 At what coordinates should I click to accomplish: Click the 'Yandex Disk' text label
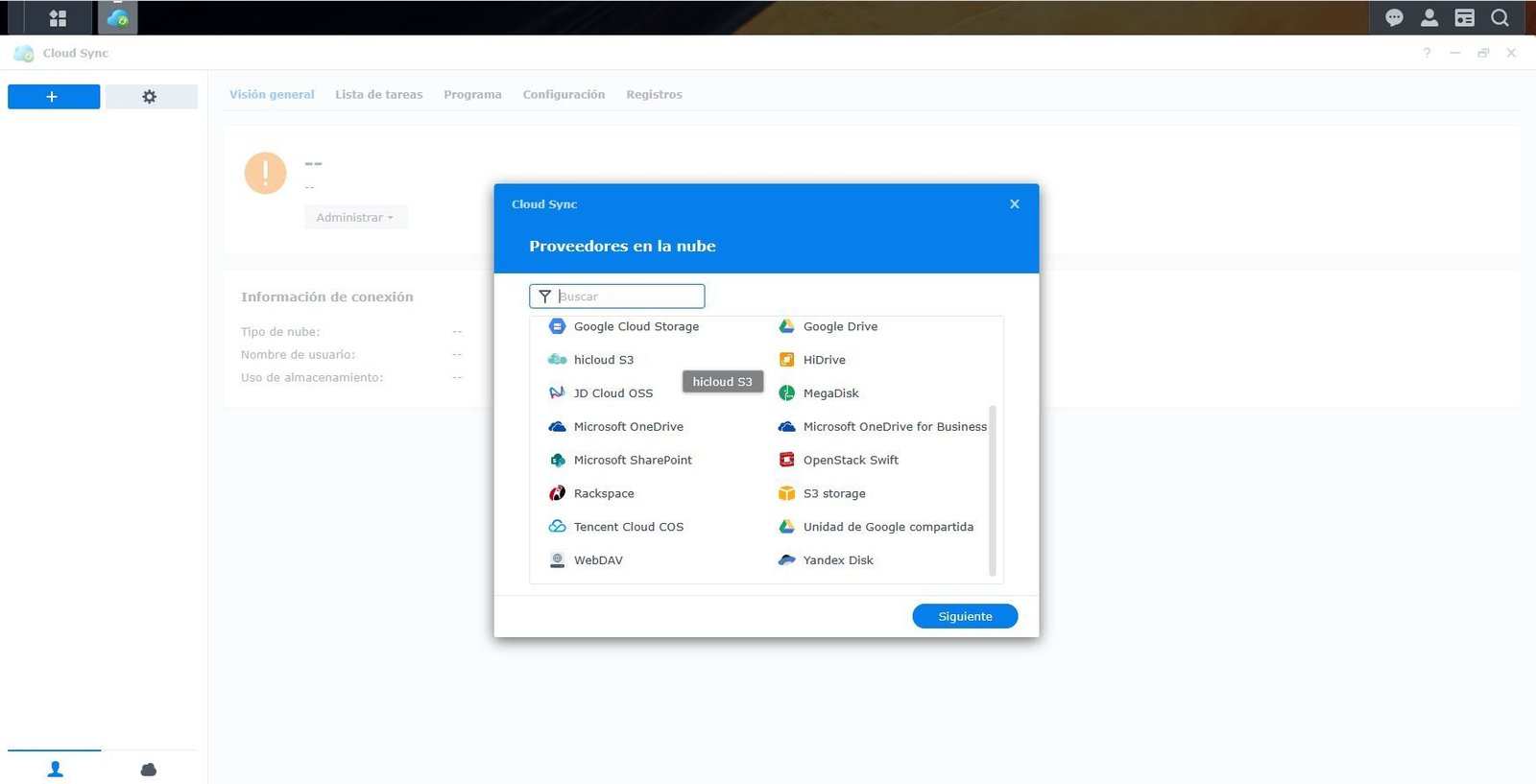pyautogui.click(x=838, y=560)
